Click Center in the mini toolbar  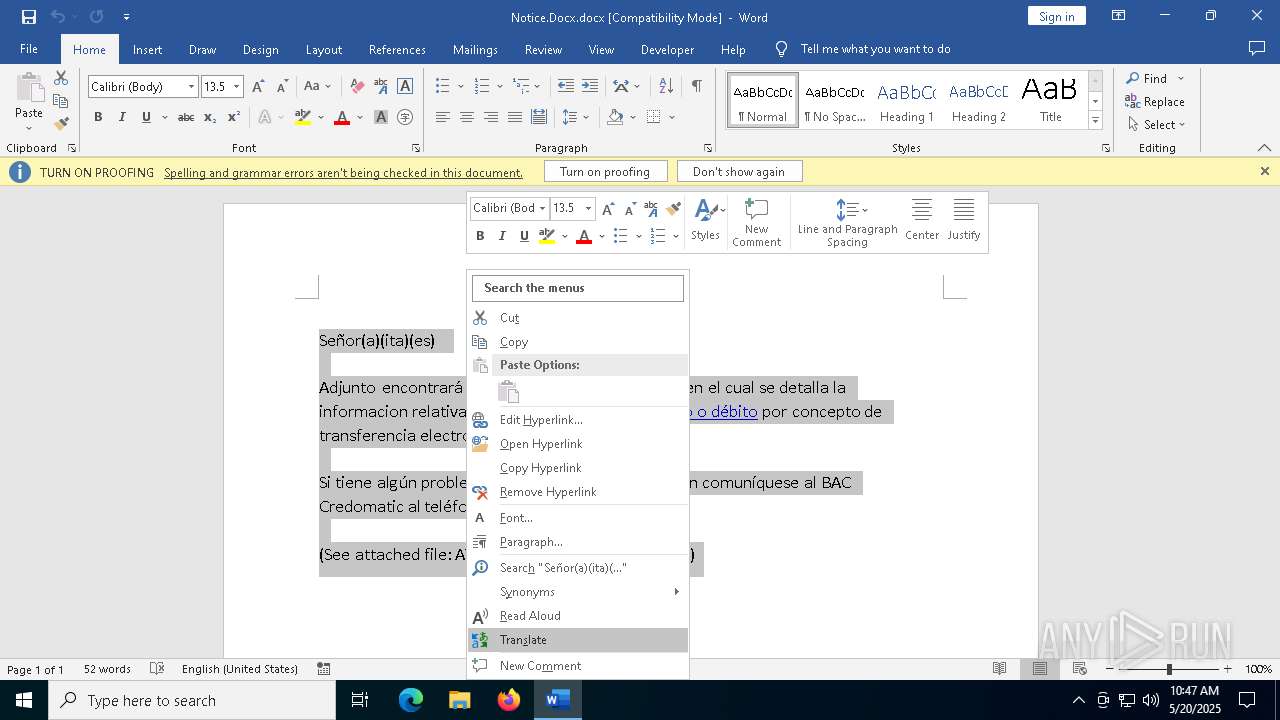point(922,220)
